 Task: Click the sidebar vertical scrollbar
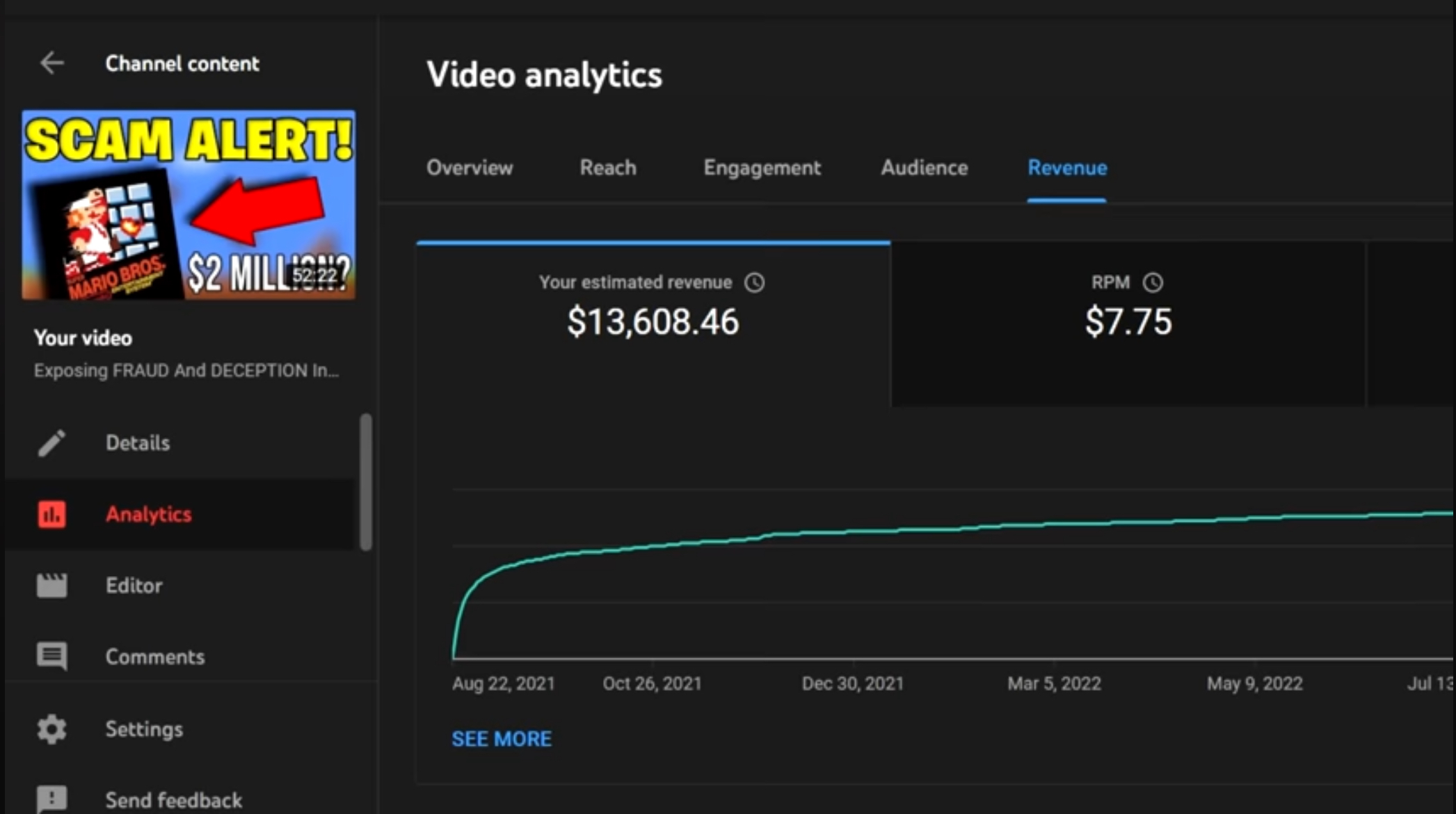365,482
